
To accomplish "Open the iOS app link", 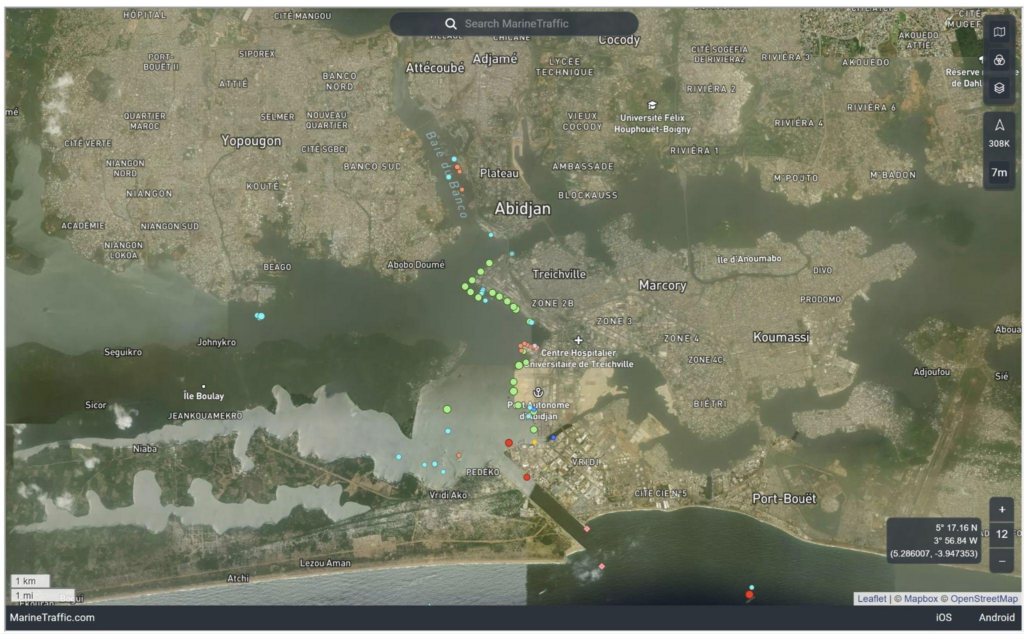I will pyautogui.click(x=943, y=618).
